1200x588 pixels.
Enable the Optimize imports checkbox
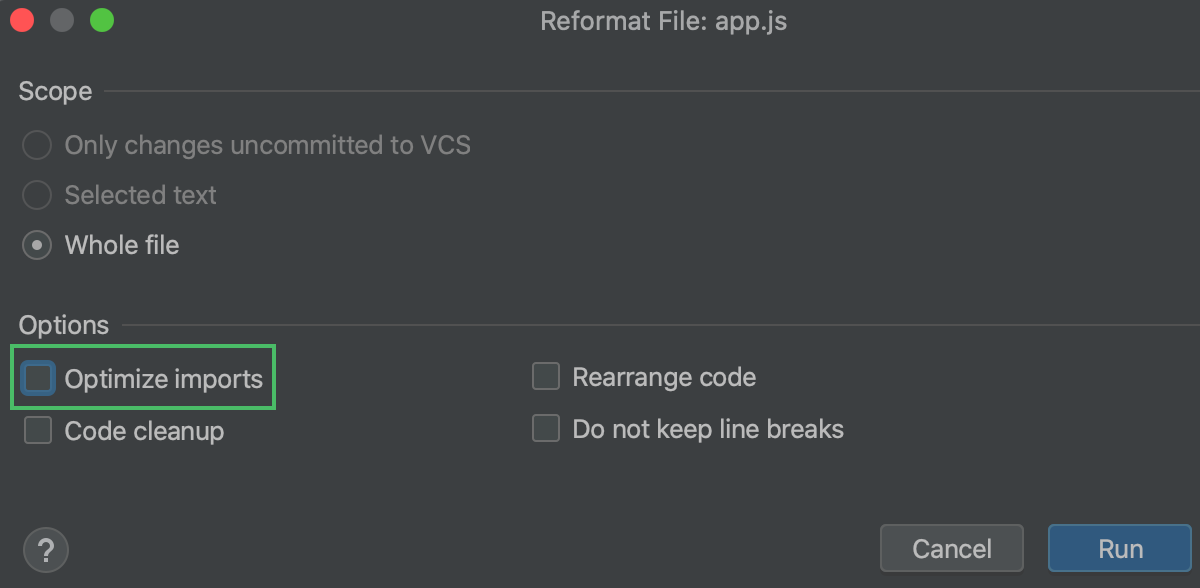[x=37, y=378]
